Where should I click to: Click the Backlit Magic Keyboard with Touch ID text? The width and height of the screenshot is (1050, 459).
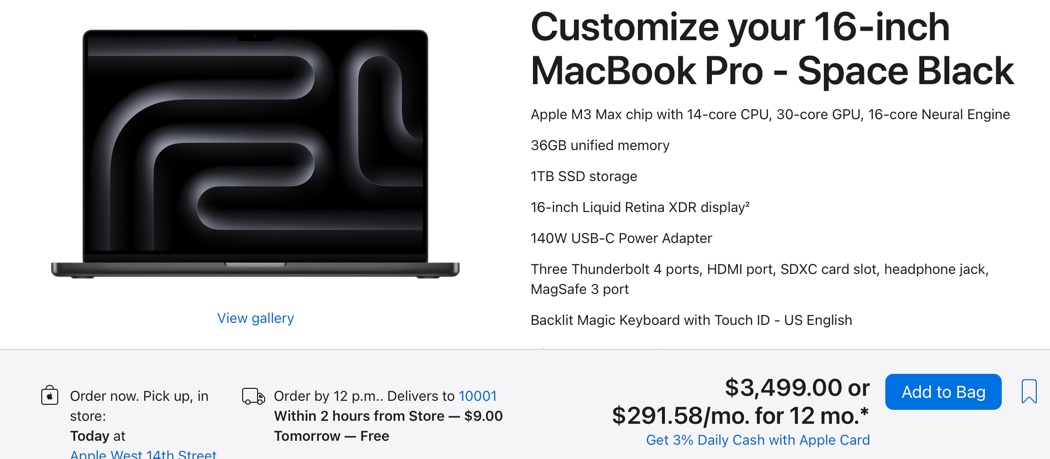[691, 320]
